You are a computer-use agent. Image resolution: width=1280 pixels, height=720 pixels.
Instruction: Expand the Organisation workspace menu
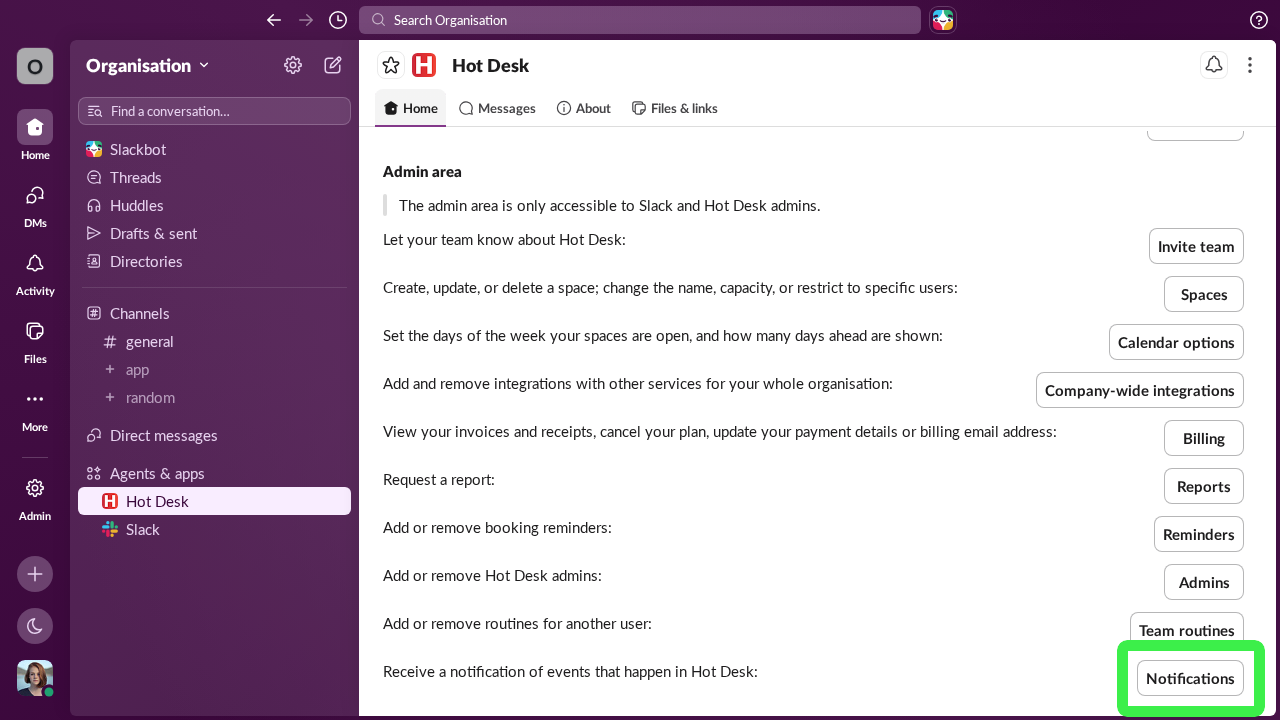(x=148, y=65)
